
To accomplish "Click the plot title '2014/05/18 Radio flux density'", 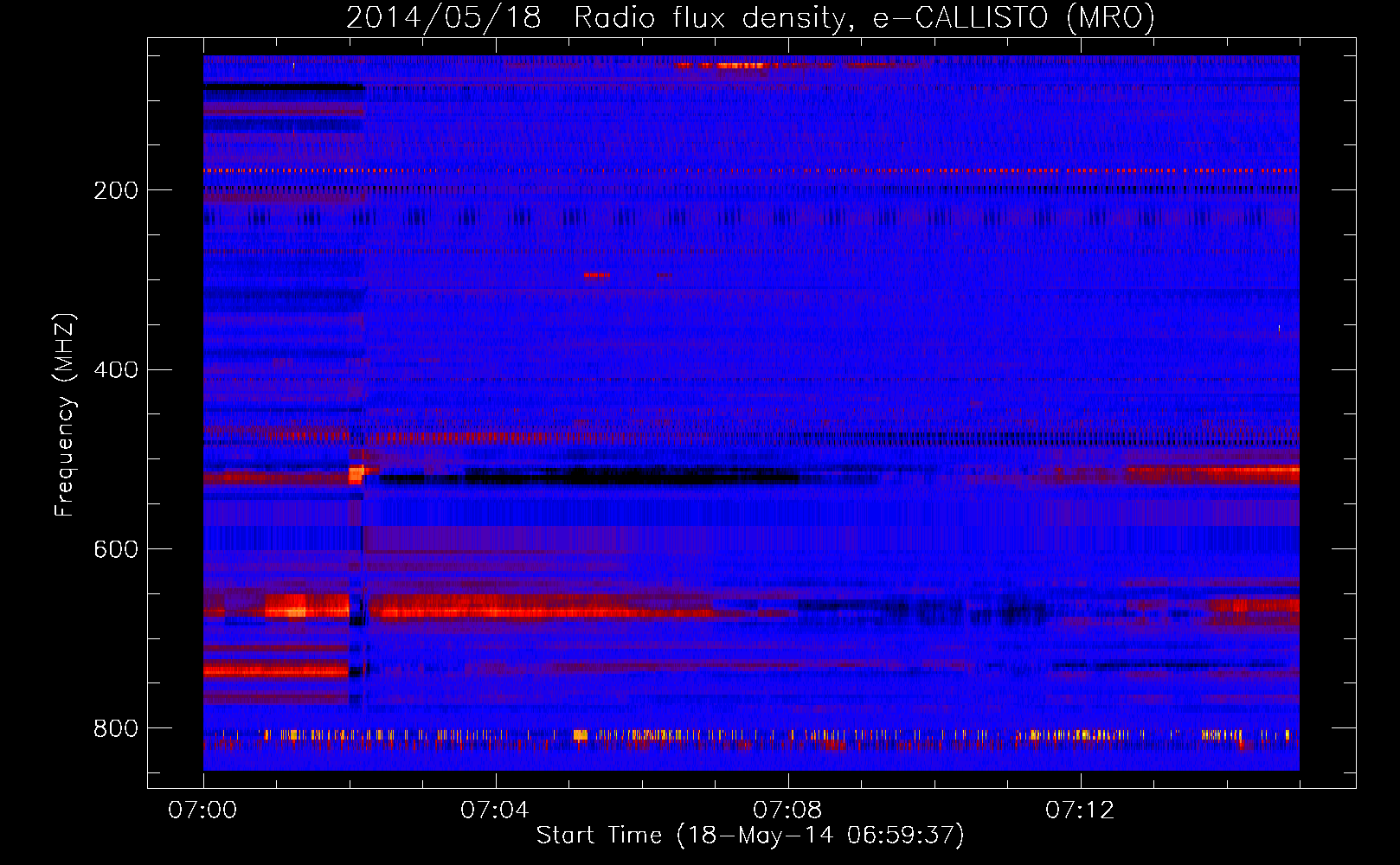I will [750, 18].
